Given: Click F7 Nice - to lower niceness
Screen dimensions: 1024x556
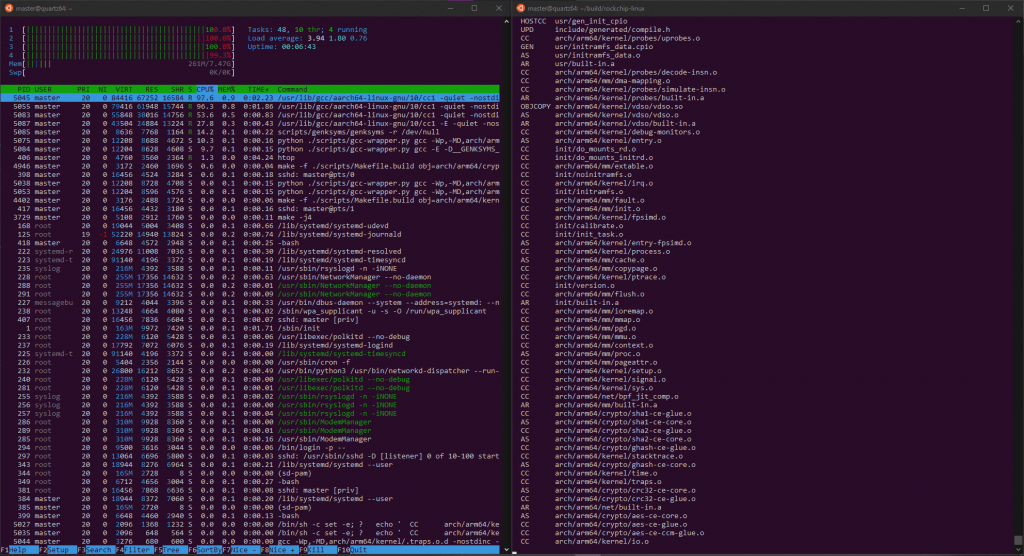Looking at the screenshot, I should coord(248,550).
